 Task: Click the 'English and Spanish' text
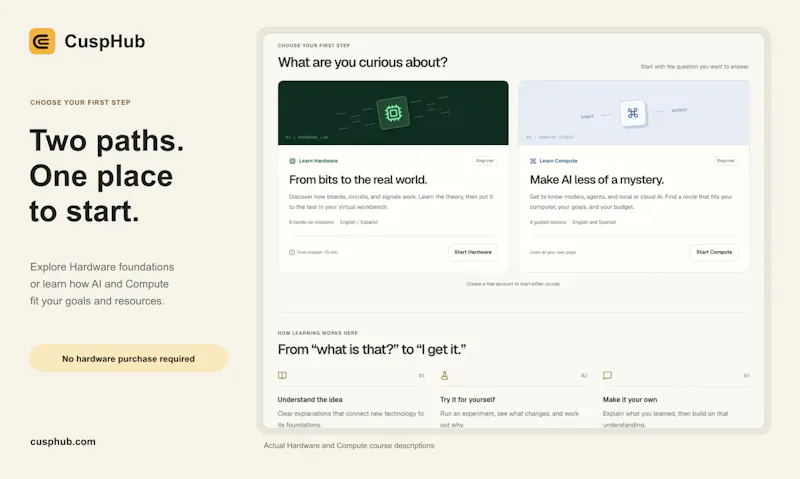coord(594,222)
